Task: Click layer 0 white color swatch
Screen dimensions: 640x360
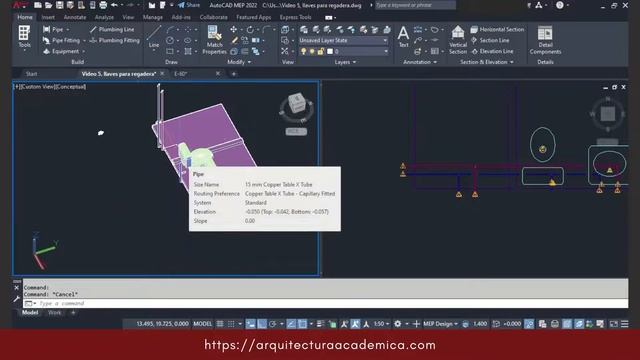Action: tap(330, 51)
